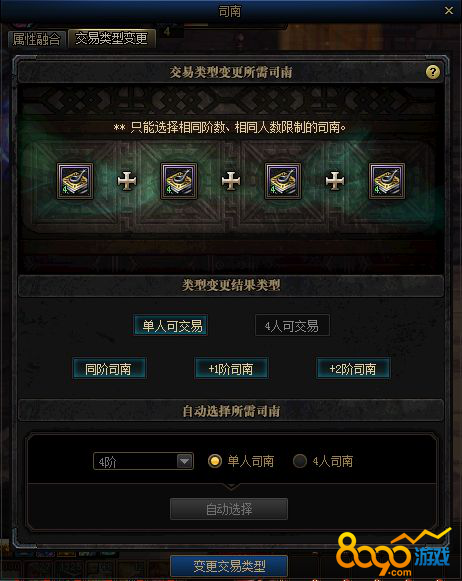Click the 变更交易类型 button

coord(229,566)
